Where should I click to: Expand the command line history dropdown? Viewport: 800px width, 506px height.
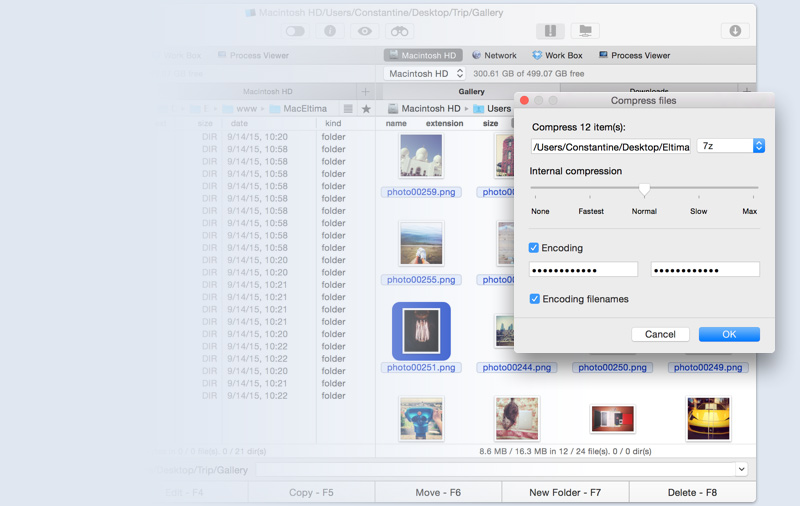[741, 469]
